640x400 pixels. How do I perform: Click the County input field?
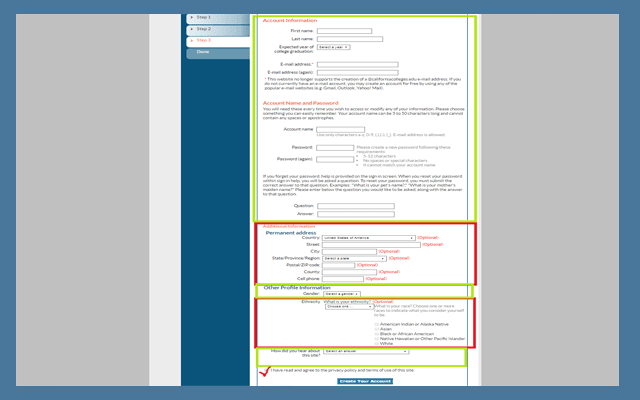tap(349, 272)
